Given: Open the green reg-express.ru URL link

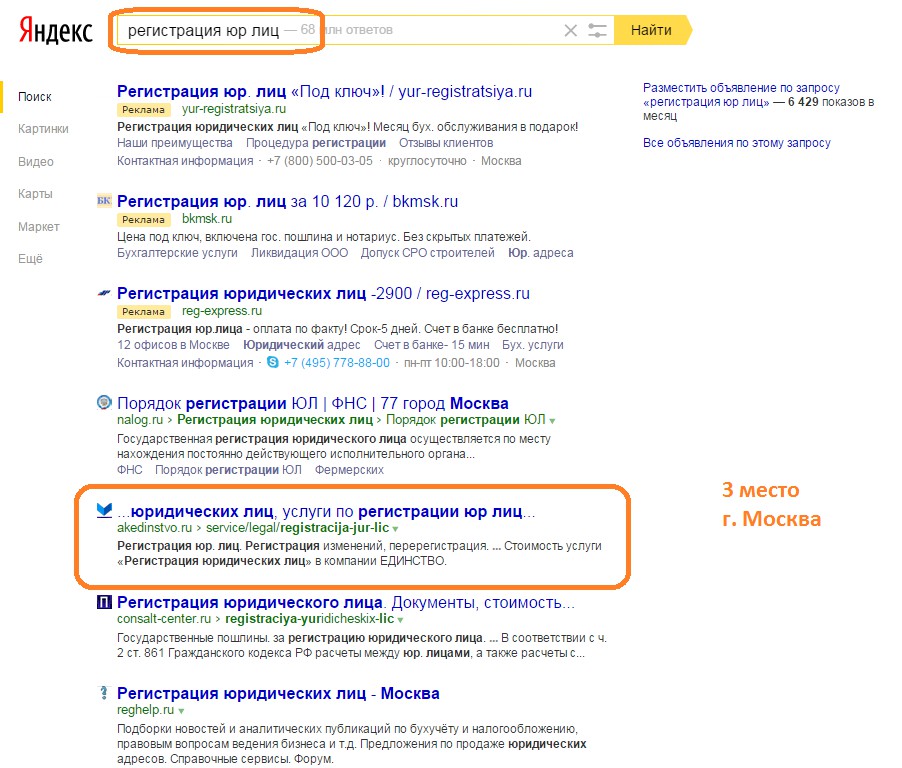Looking at the screenshot, I should [x=221, y=311].
